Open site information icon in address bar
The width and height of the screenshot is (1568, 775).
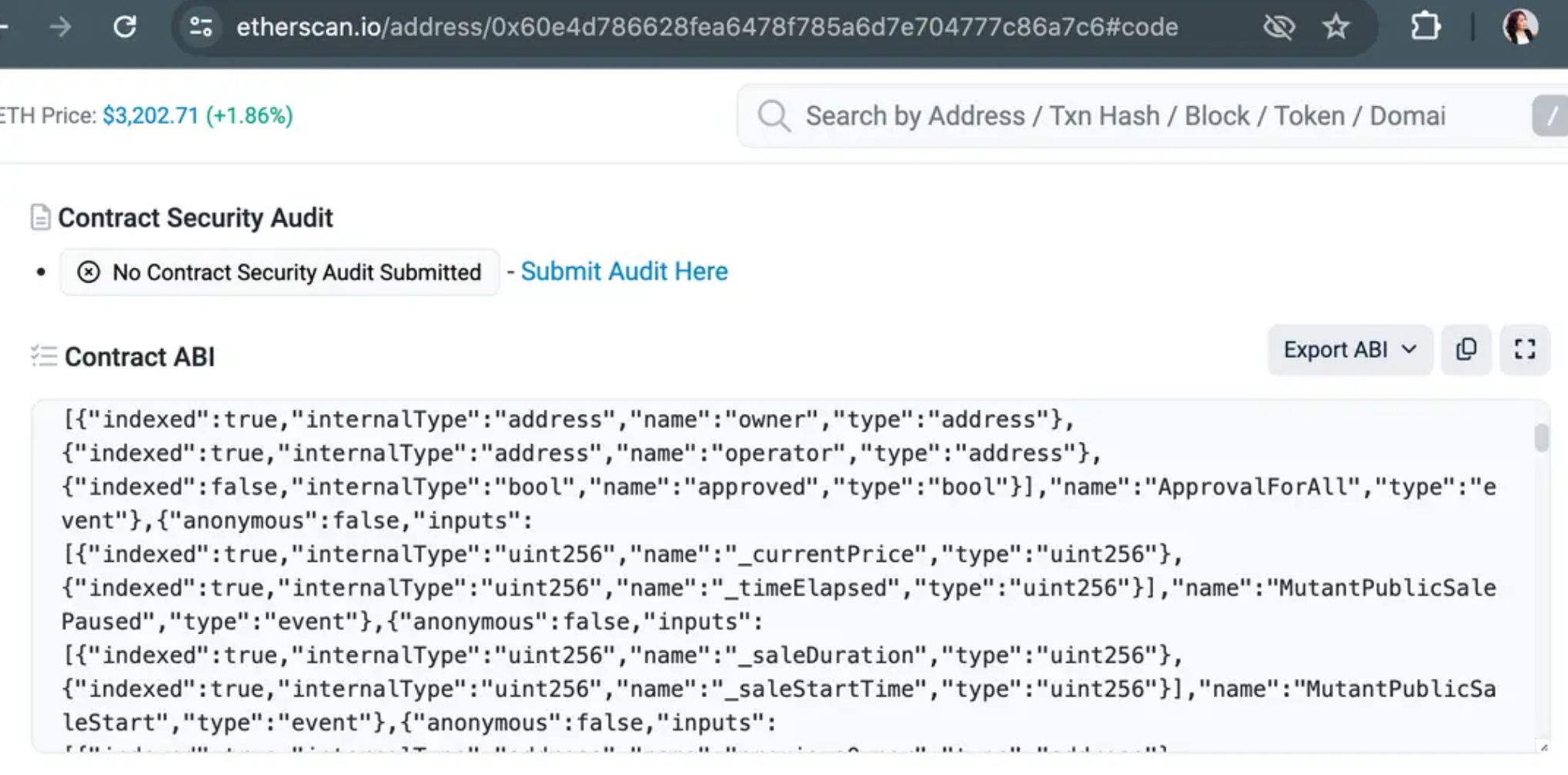click(x=201, y=27)
